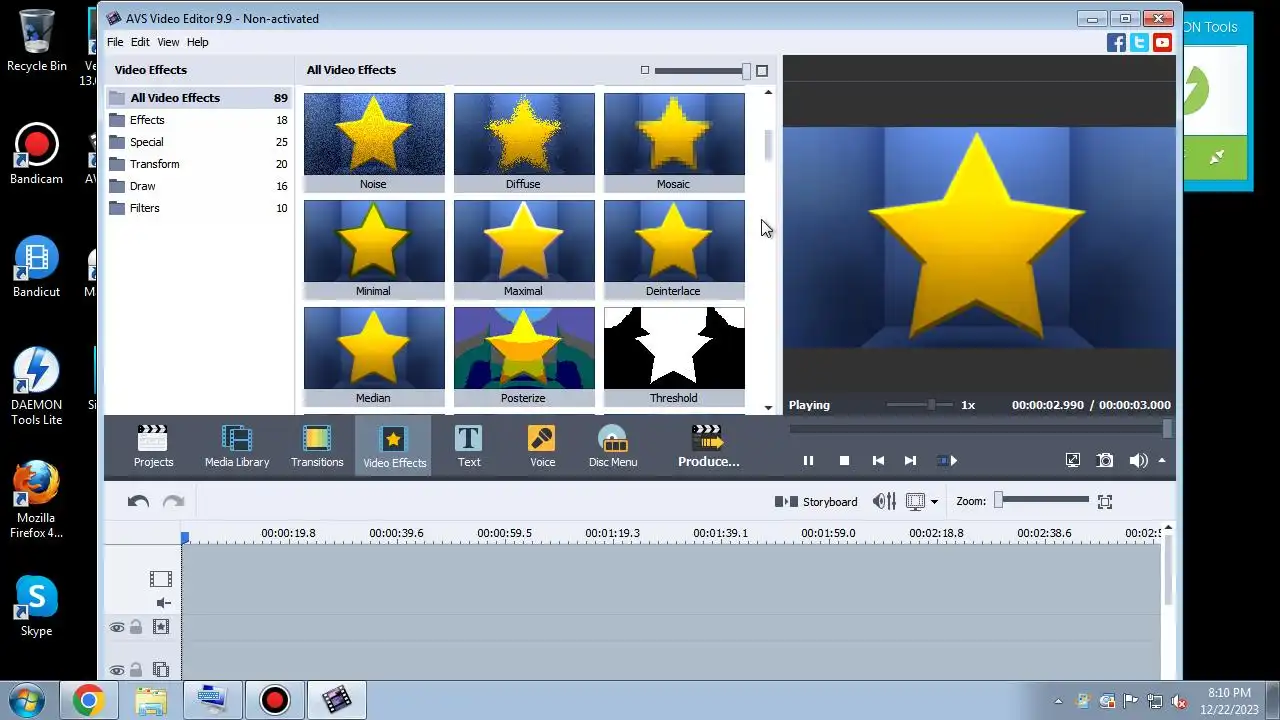1280x720 pixels.
Task: Fit timeline zoom to window
Action: pos(1105,502)
